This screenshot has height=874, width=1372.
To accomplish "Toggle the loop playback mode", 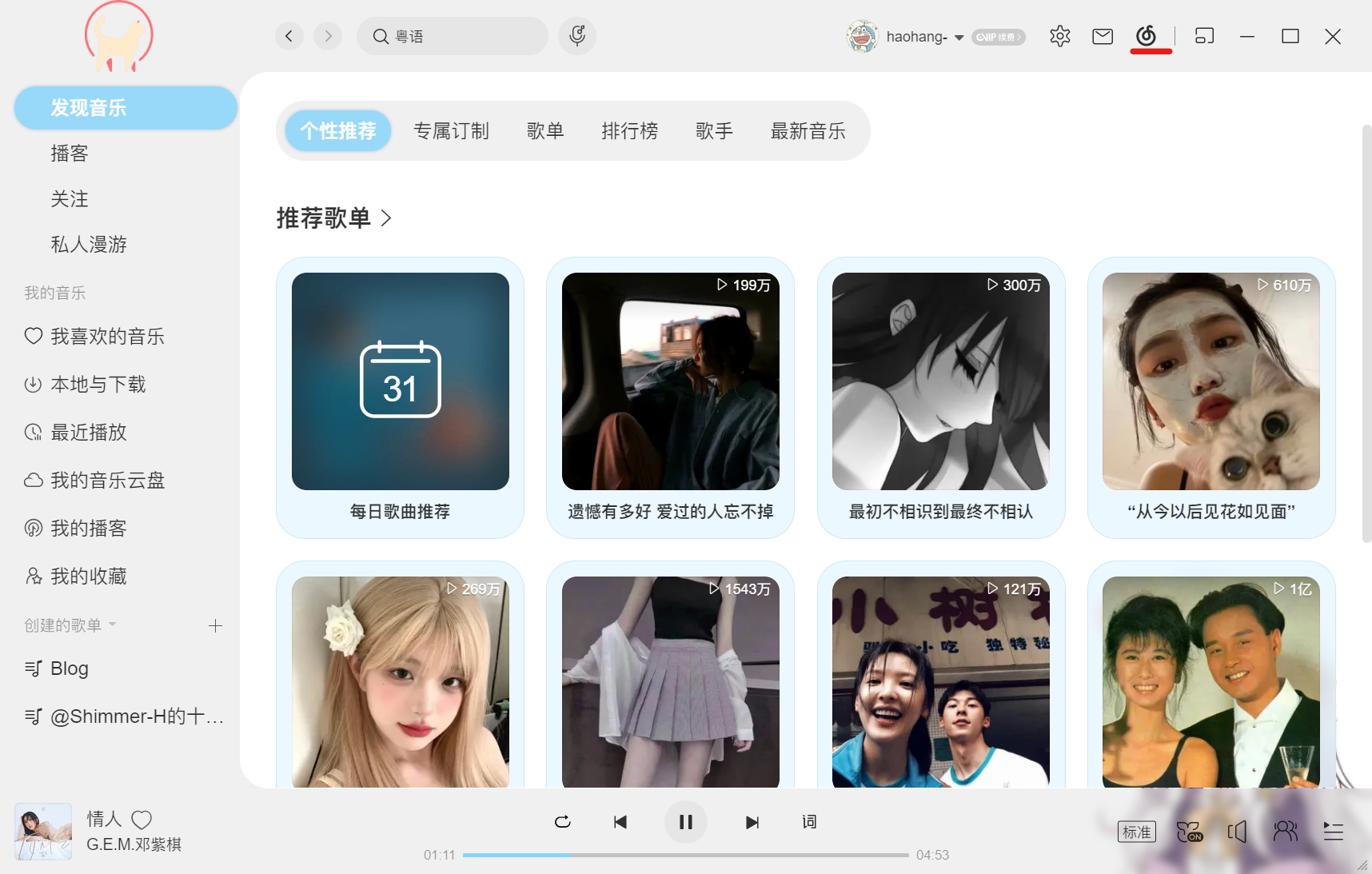I will tap(563, 822).
